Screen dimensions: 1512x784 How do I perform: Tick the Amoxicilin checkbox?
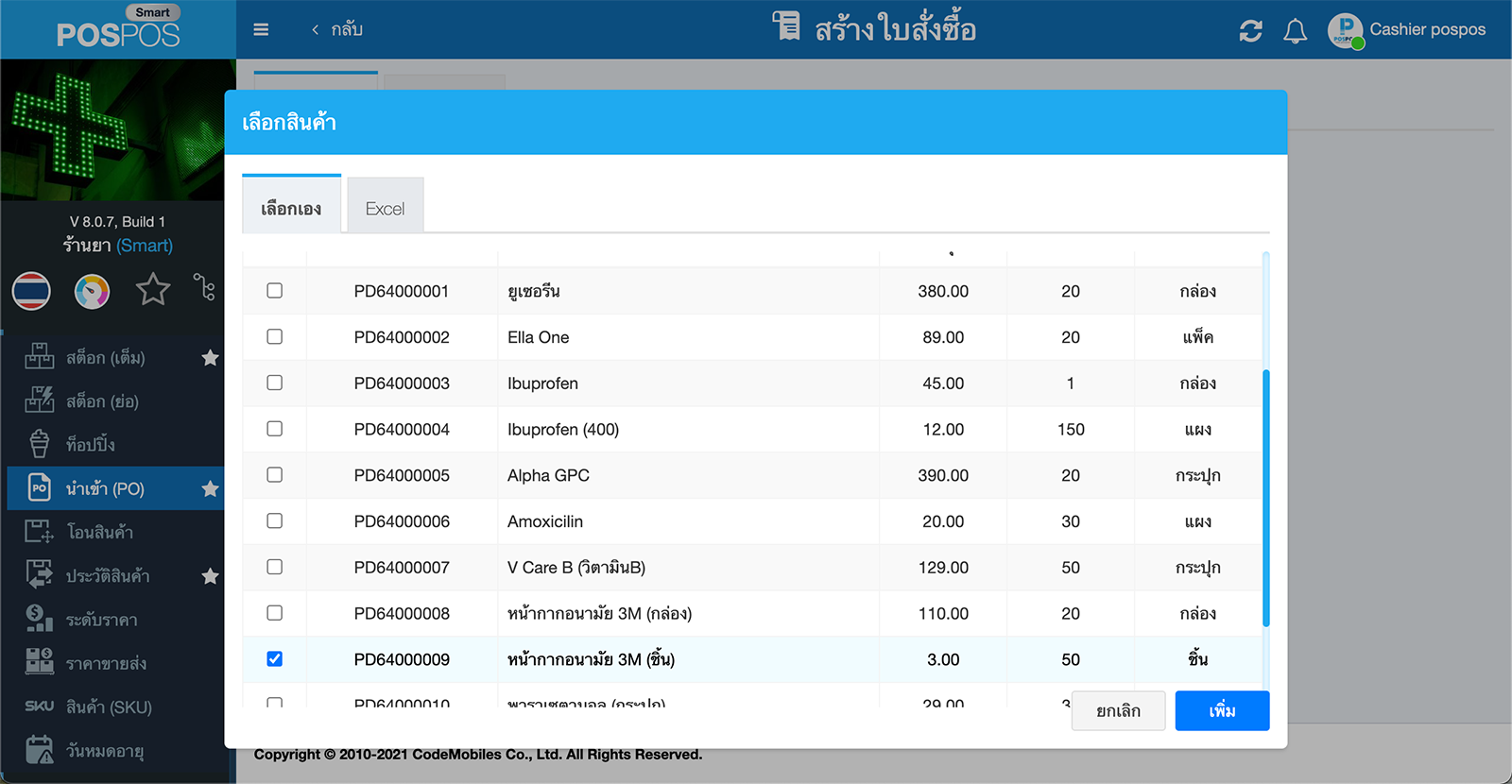(274, 520)
